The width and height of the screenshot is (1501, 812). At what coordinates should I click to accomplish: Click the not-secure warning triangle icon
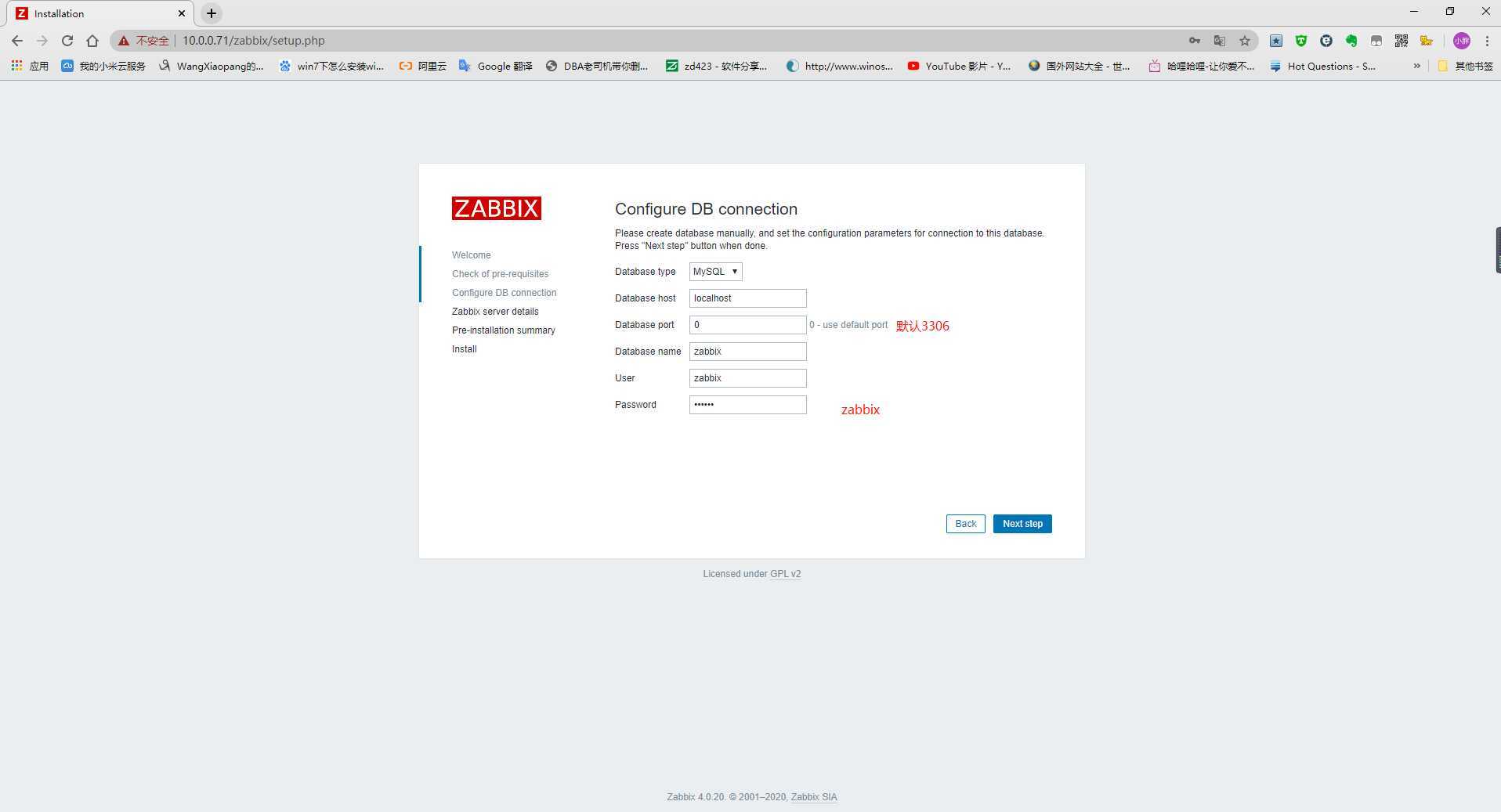click(x=124, y=41)
